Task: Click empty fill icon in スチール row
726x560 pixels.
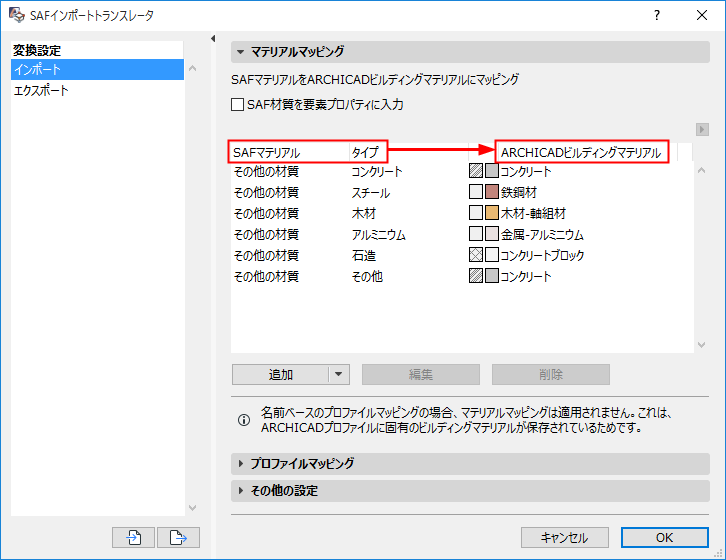Action: click(x=476, y=191)
